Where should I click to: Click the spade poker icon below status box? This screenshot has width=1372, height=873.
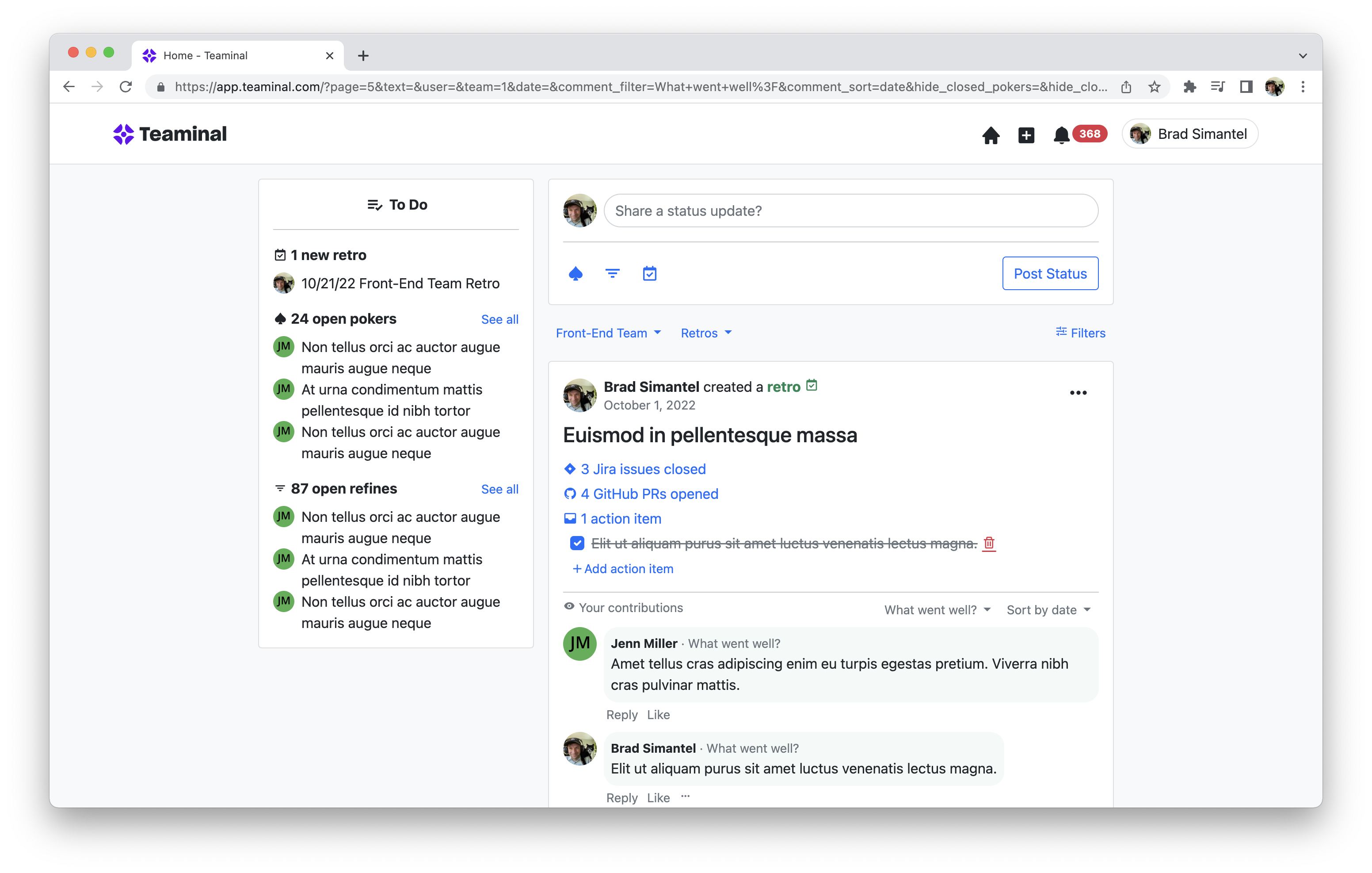coord(575,274)
